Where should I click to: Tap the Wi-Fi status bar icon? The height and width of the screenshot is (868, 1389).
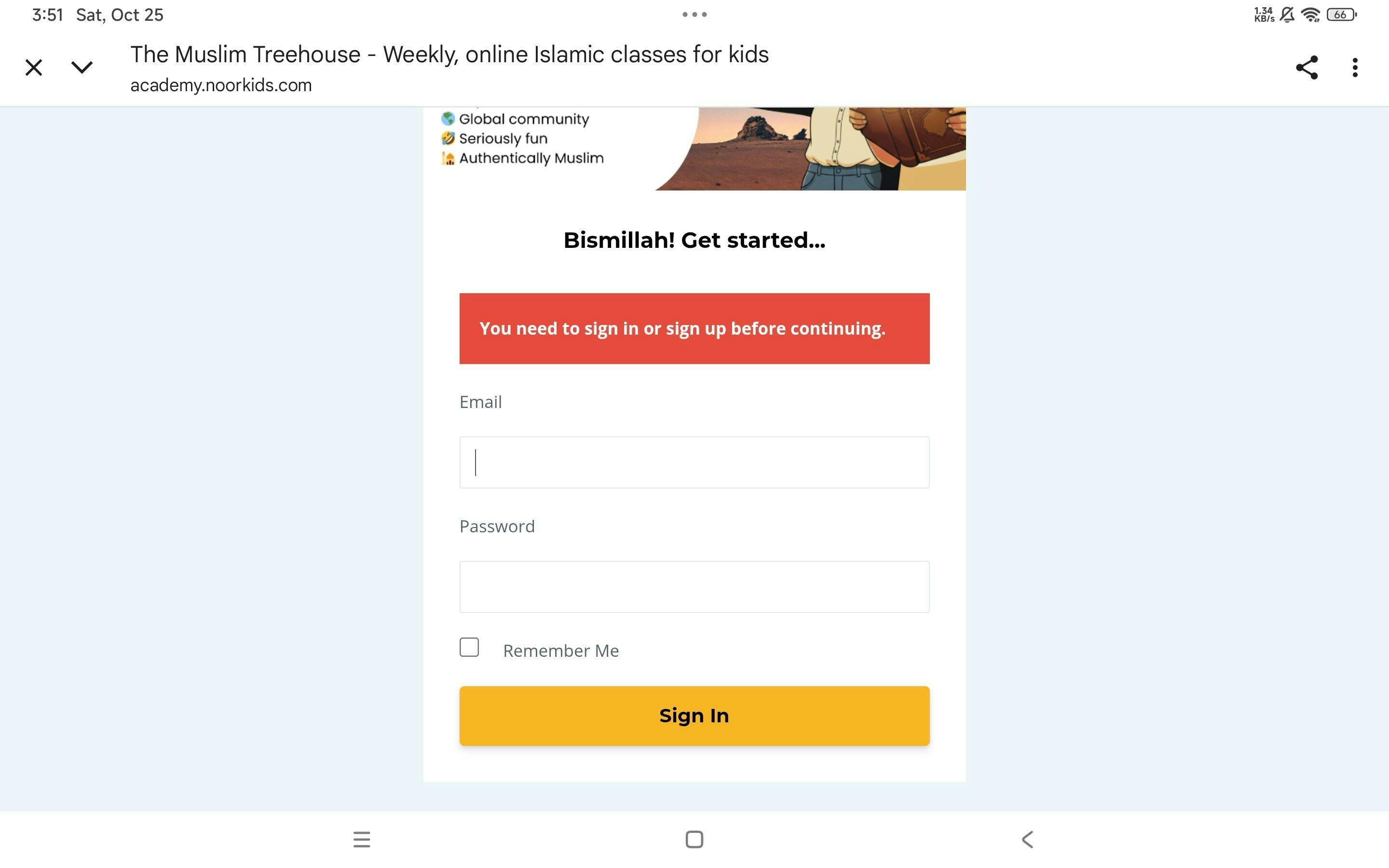coord(1311,15)
